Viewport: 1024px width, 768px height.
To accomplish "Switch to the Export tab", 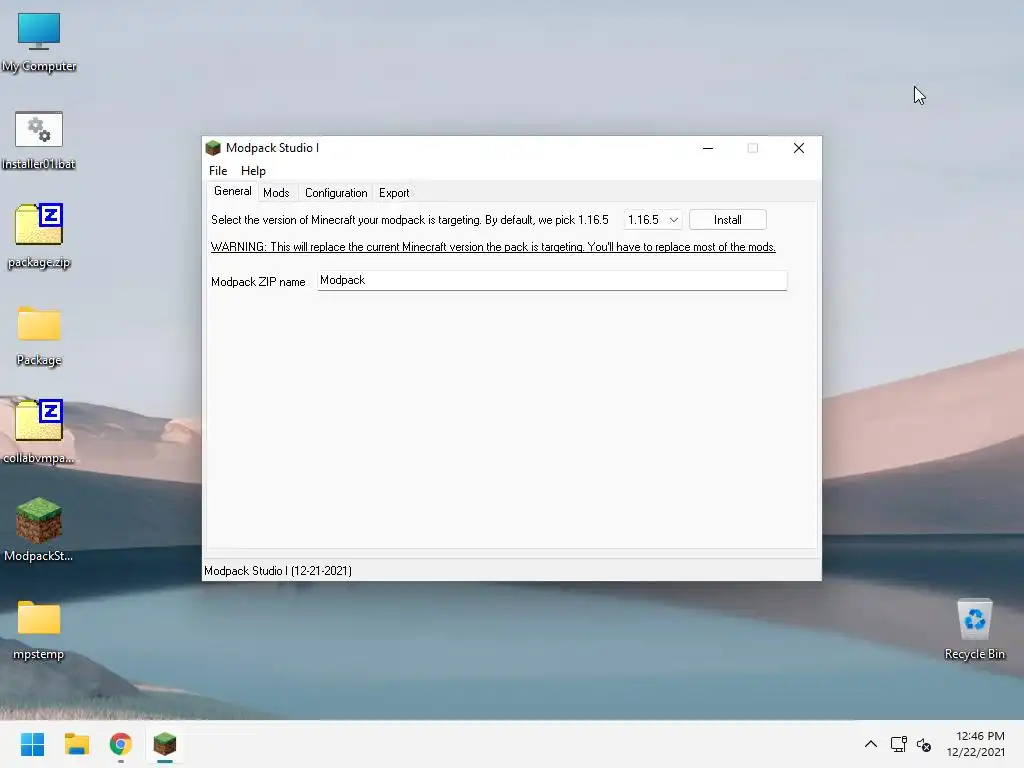I will coord(394,193).
